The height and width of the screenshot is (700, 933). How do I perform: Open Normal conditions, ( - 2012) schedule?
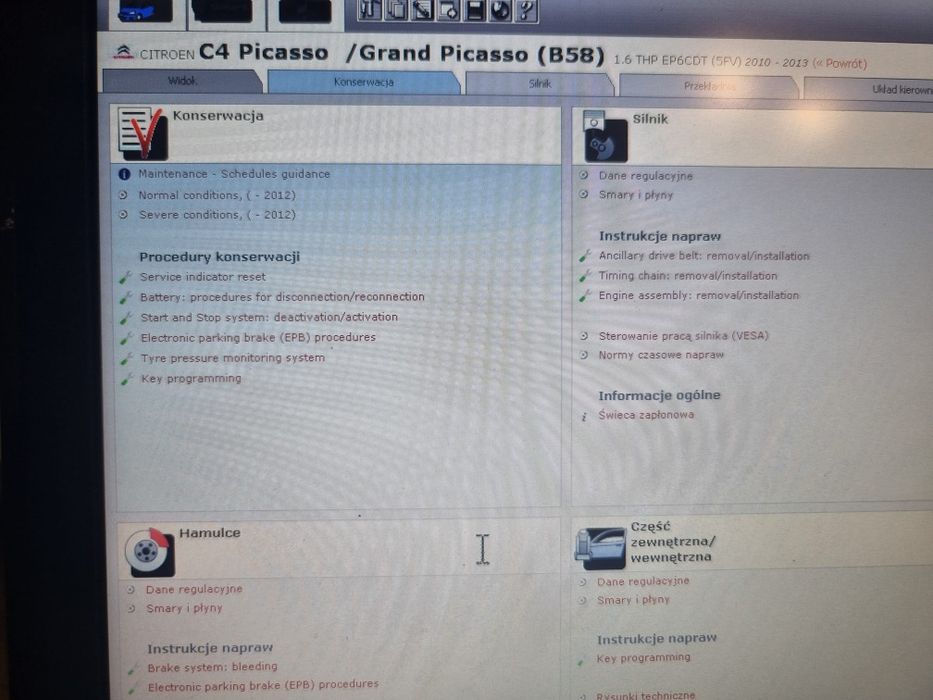click(x=217, y=195)
